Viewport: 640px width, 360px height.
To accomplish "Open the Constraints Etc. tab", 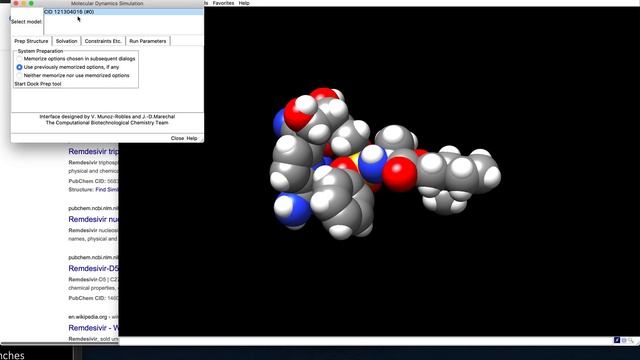I will point(103,41).
